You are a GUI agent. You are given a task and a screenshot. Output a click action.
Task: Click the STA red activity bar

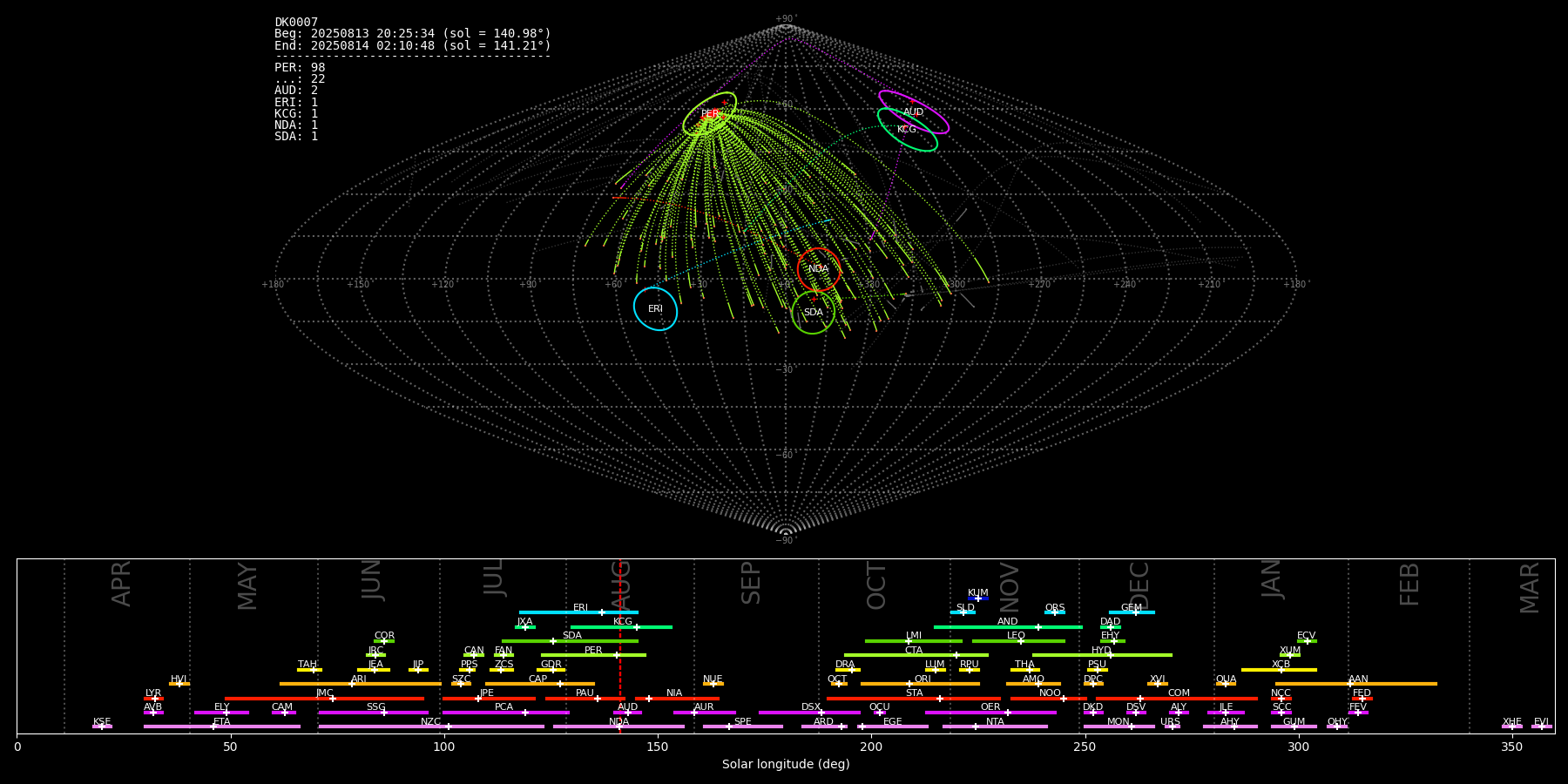click(914, 698)
